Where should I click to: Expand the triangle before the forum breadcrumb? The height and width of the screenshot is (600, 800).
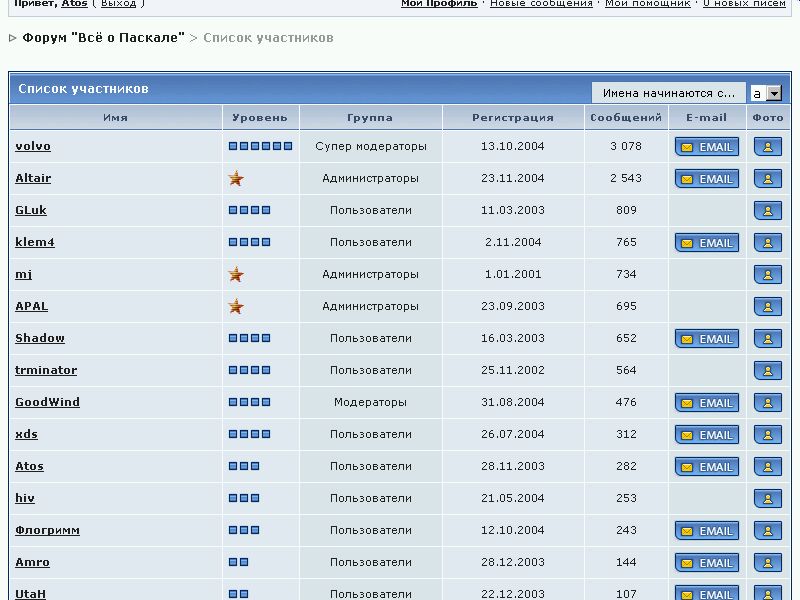pyautogui.click(x=13, y=38)
